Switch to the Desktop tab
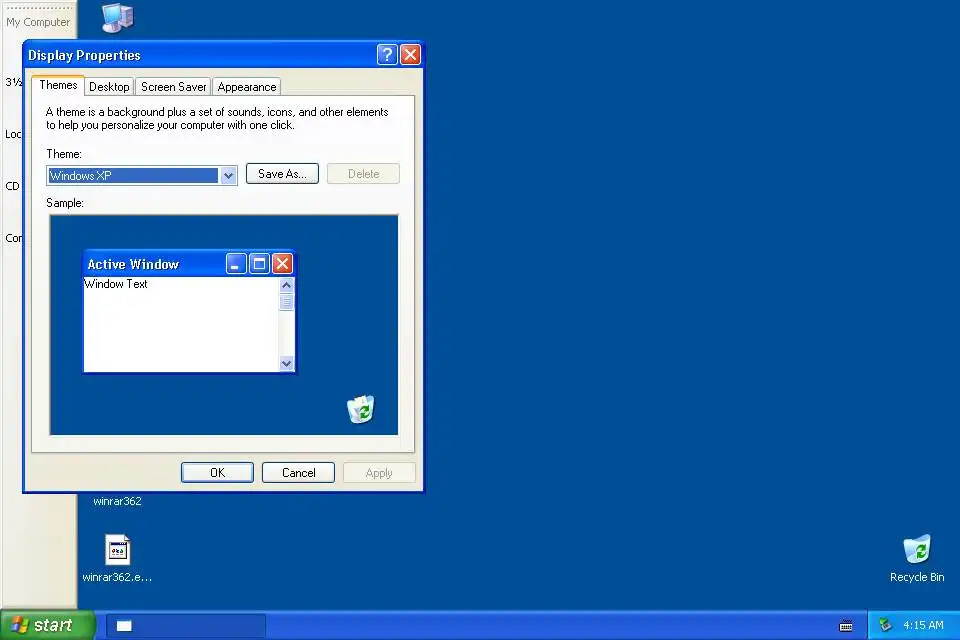The width and height of the screenshot is (960, 640). point(109,87)
